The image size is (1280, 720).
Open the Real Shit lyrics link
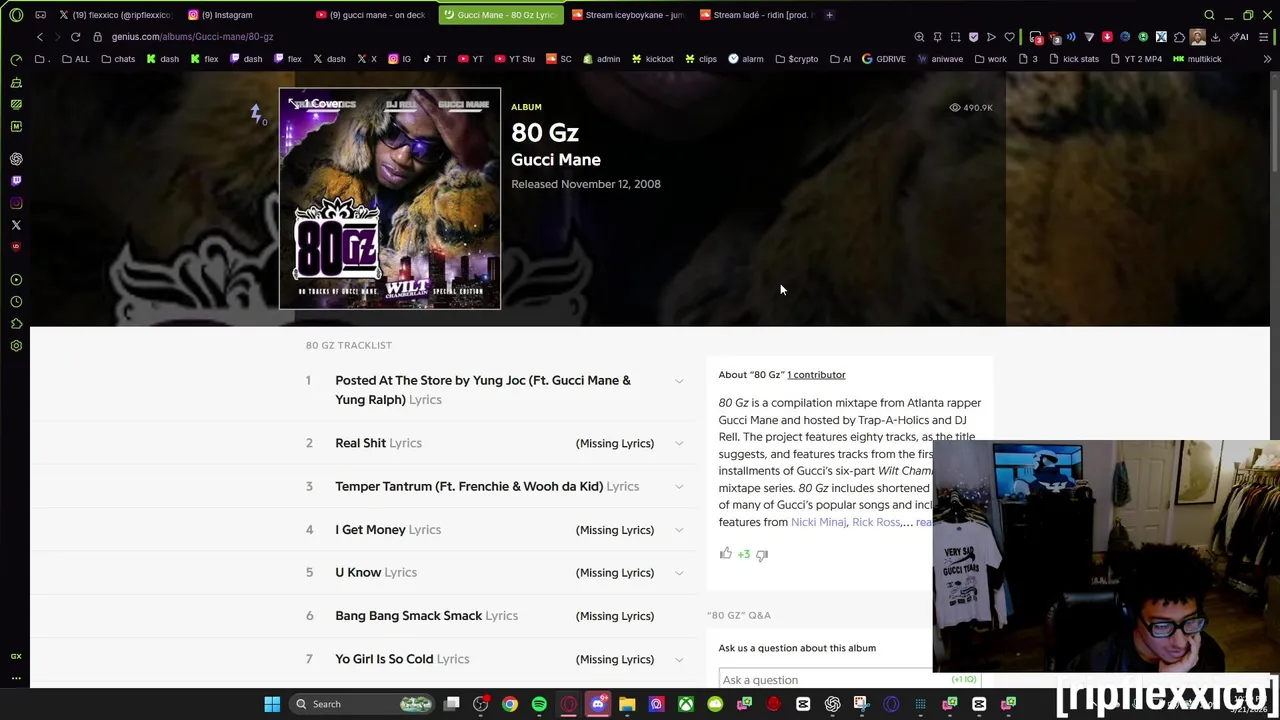378,443
